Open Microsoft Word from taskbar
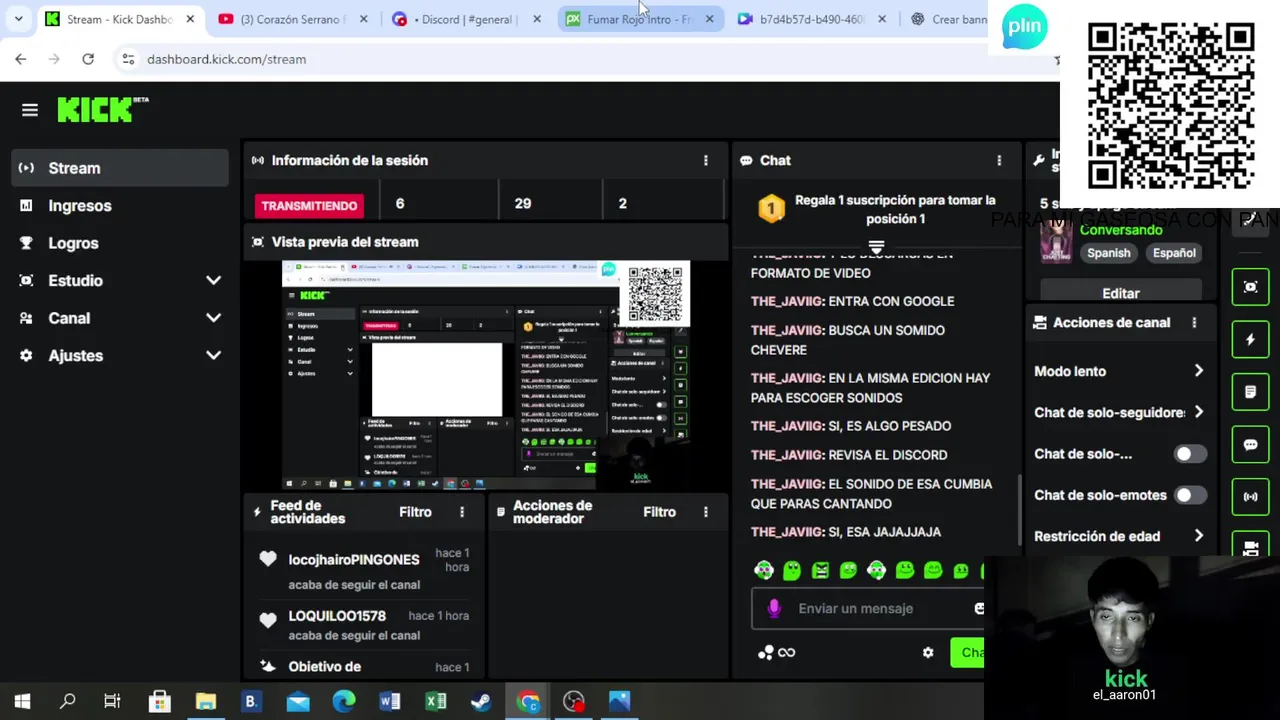The image size is (1280, 720). coord(390,702)
